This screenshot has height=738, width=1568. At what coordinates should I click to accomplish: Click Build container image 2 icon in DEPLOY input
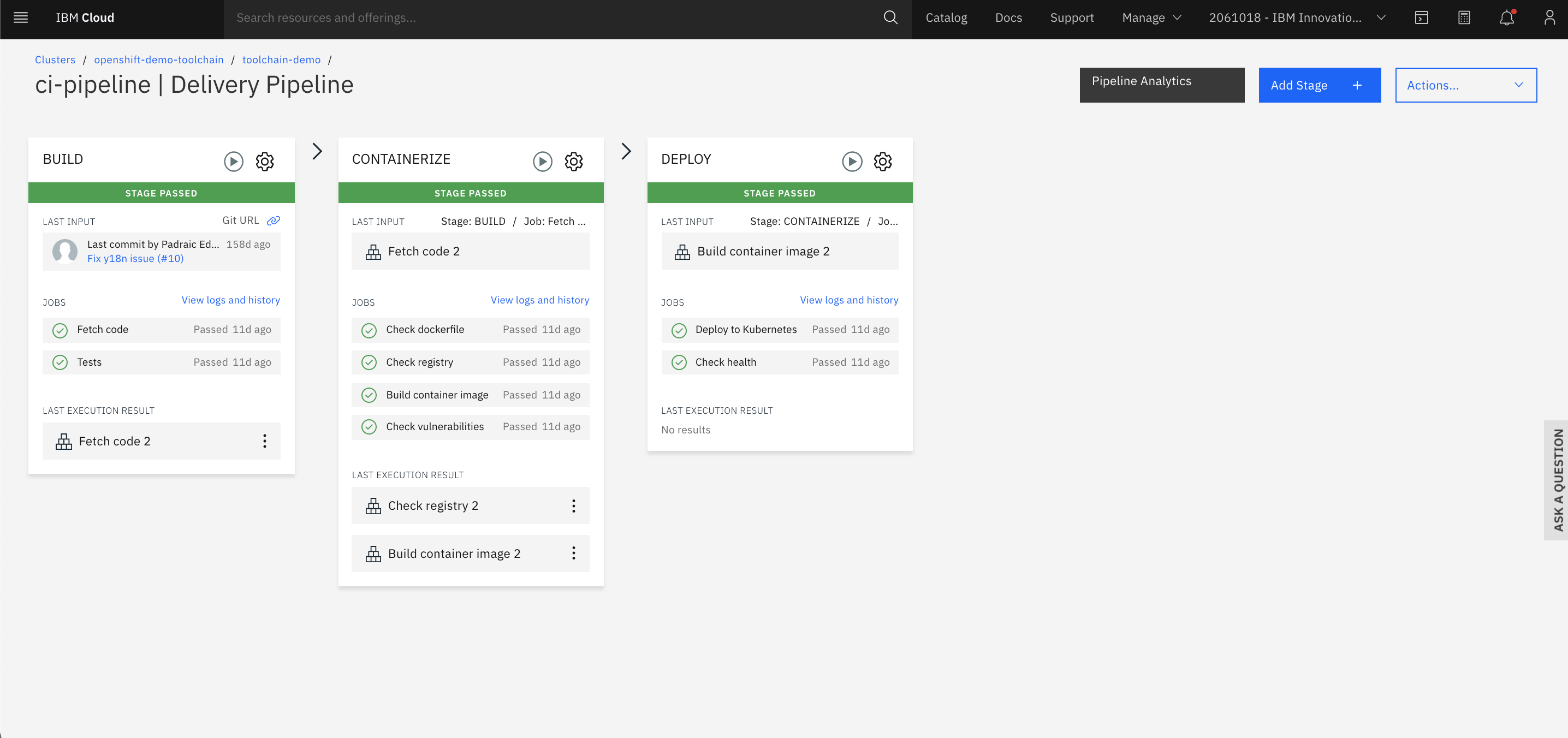coord(682,252)
